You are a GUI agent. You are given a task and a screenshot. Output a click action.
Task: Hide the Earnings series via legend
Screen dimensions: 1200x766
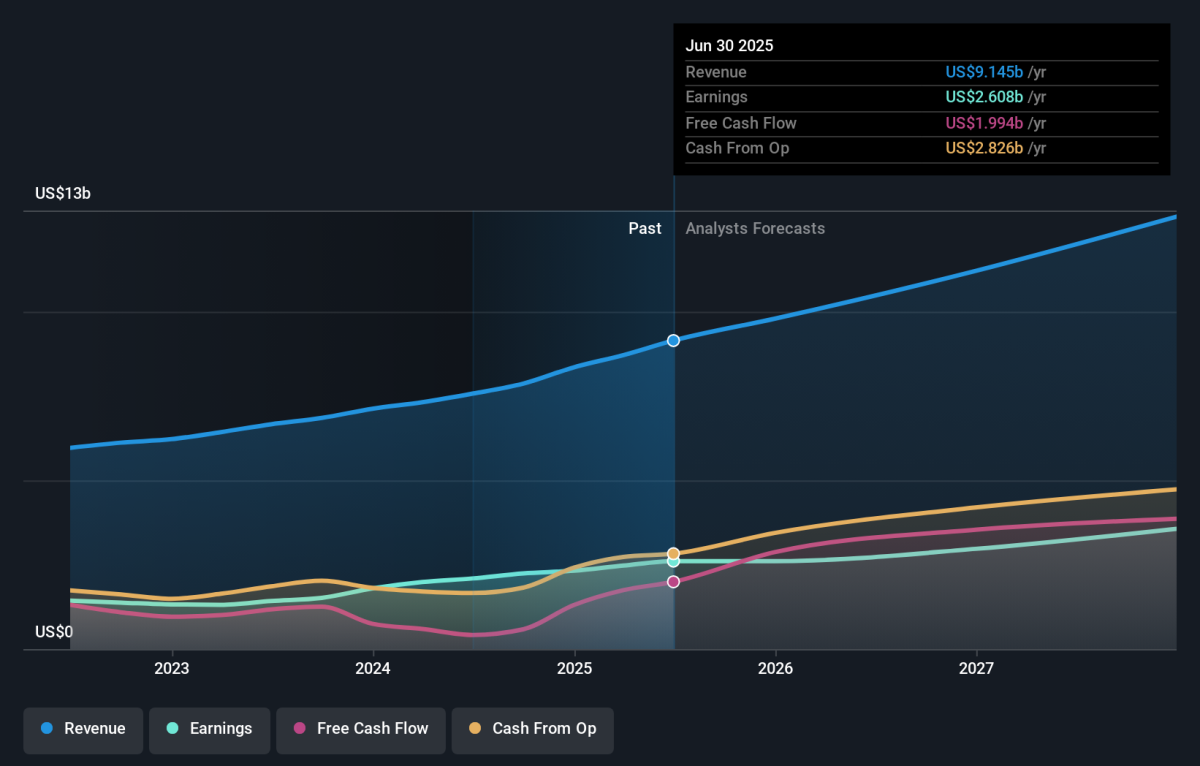pos(209,729)
